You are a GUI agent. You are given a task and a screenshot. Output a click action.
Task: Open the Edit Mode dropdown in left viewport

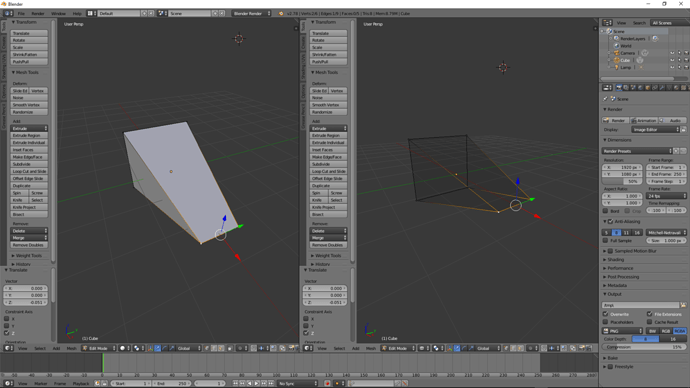coord(99,348)
